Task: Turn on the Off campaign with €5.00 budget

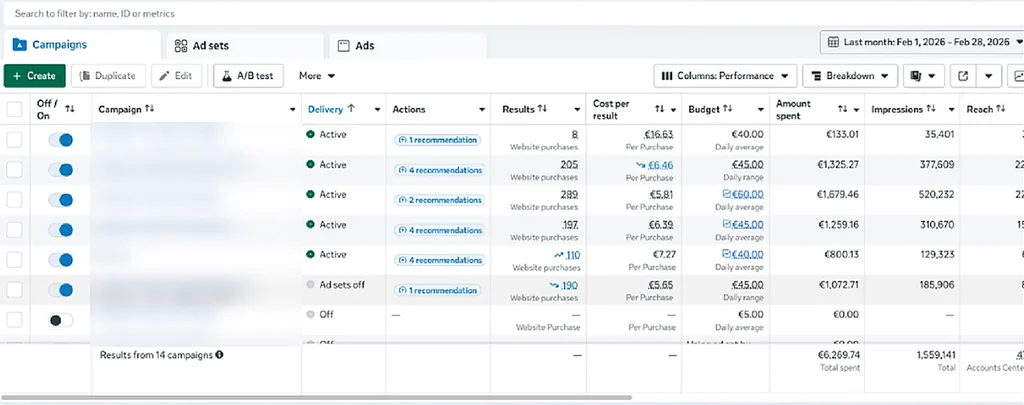Action: pyautogui.click(x=61, y=320)
